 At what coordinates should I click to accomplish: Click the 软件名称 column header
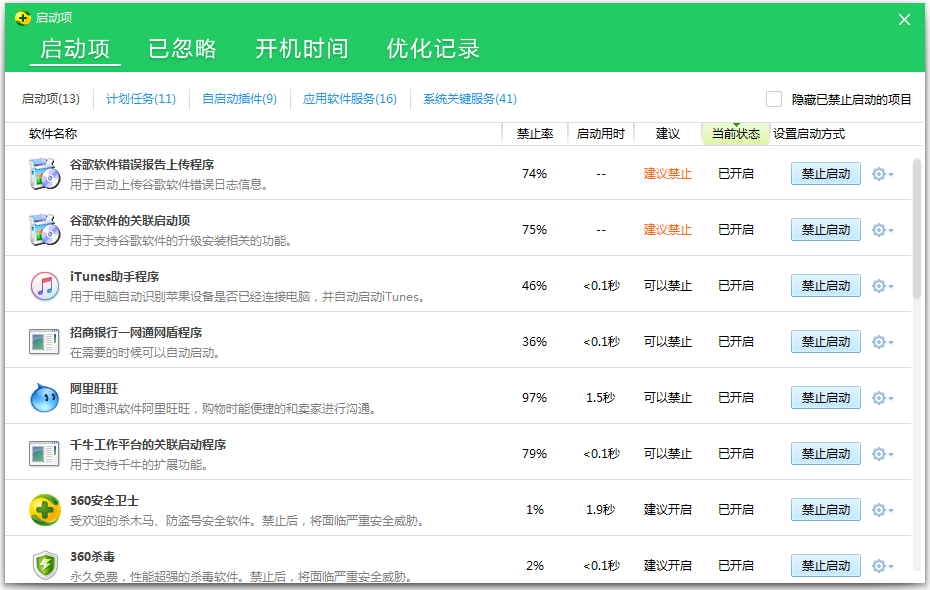53,134
